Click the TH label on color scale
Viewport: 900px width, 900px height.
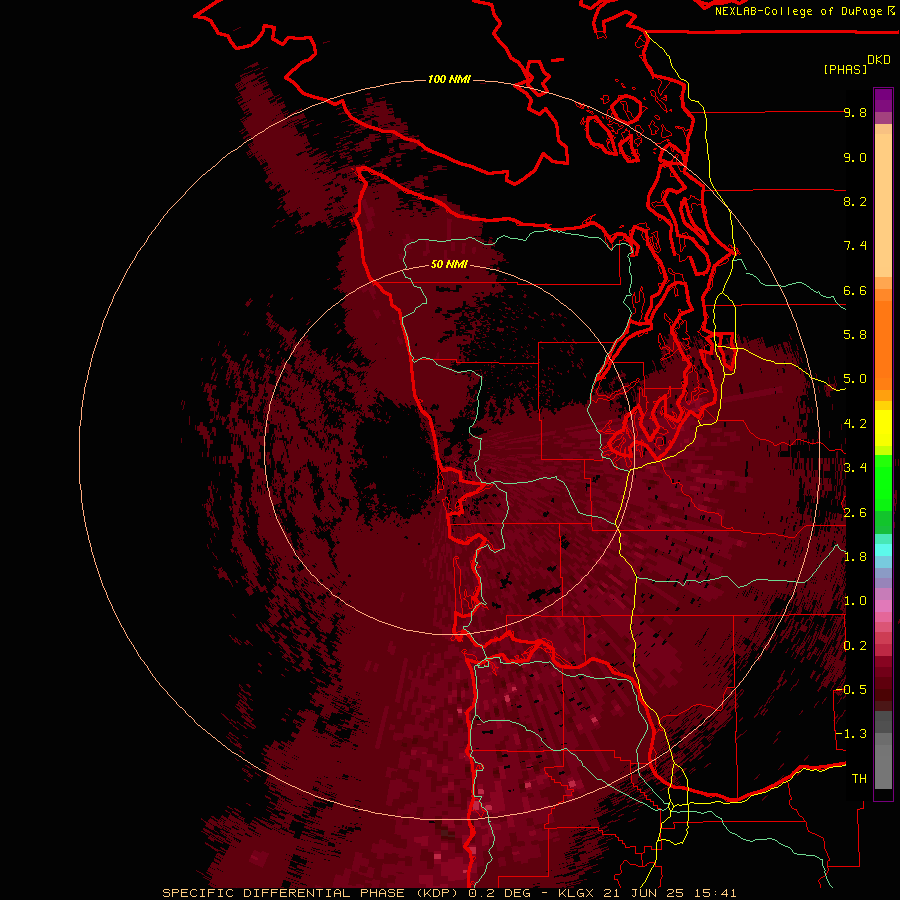859,778
